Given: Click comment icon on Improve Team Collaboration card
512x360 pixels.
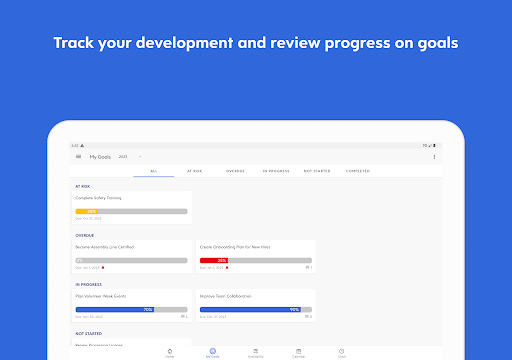Looking at the screenshot, I should (307, 316).
